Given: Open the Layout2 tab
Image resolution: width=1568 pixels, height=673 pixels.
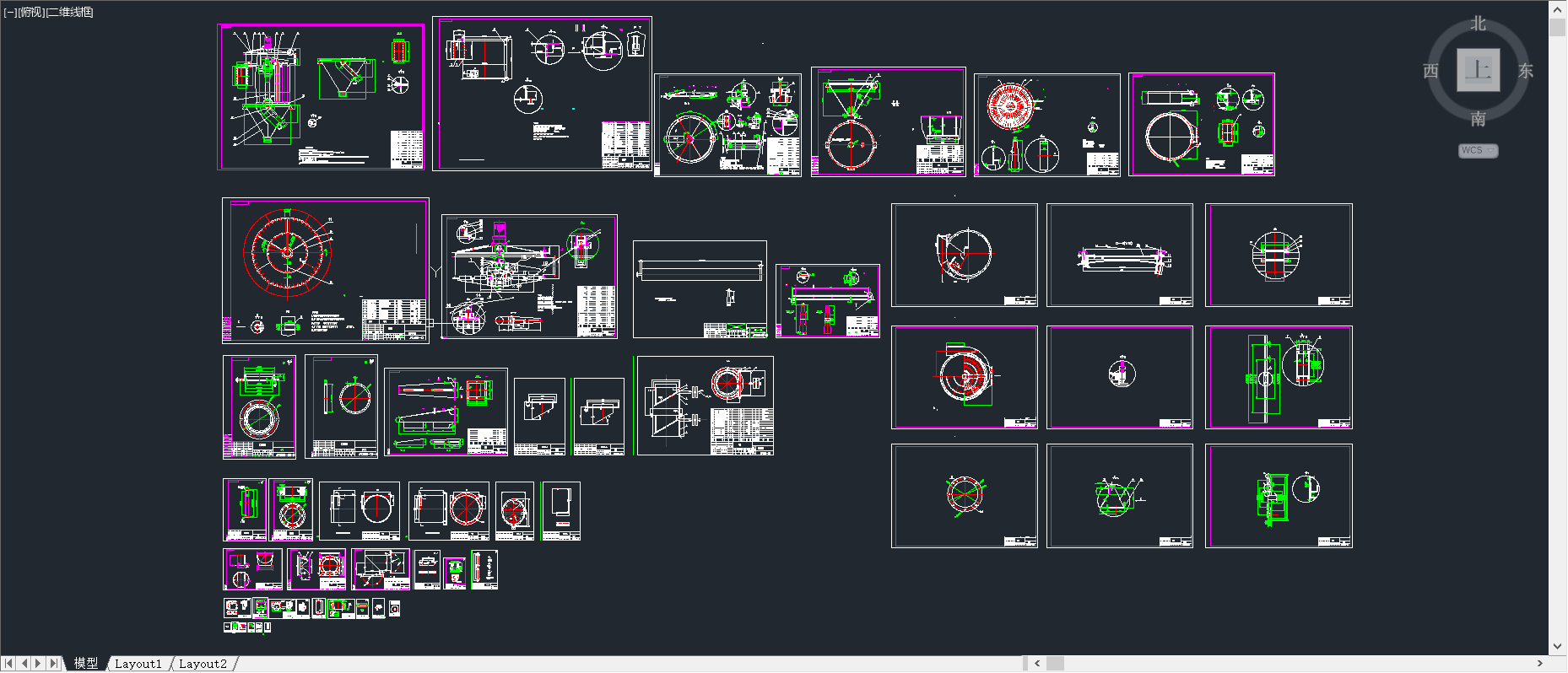Looking at the screenshot, I should [x=203, y=664].
